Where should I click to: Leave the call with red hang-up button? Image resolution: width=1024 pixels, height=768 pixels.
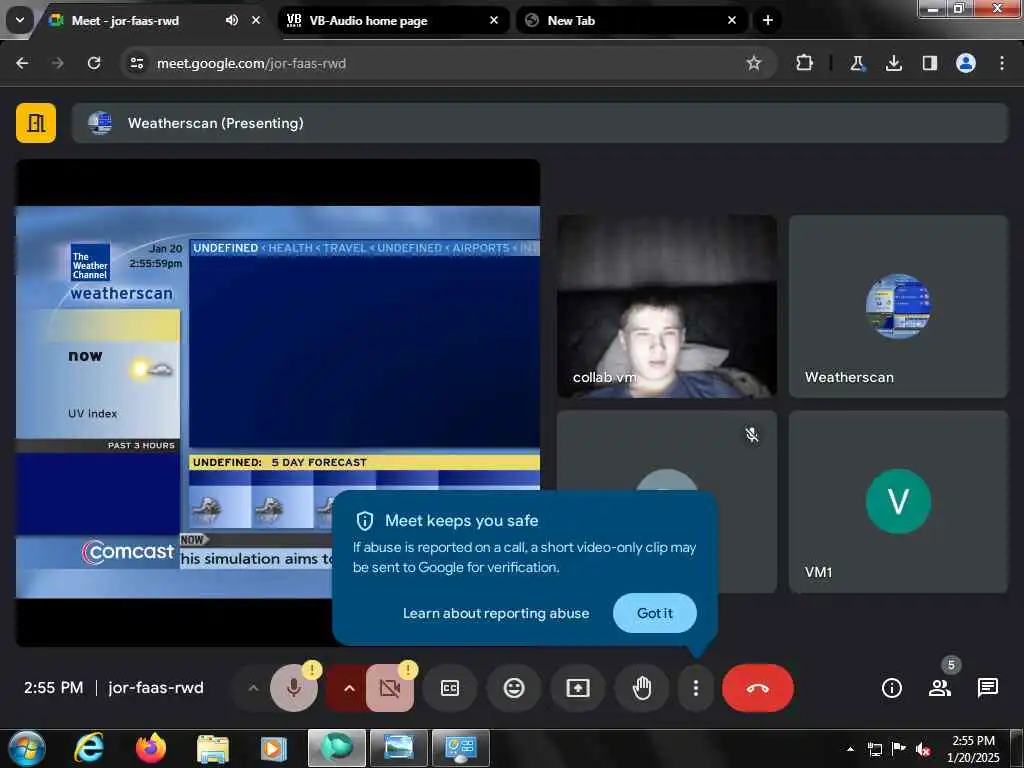pyautogui.click(x=758, y=688)
